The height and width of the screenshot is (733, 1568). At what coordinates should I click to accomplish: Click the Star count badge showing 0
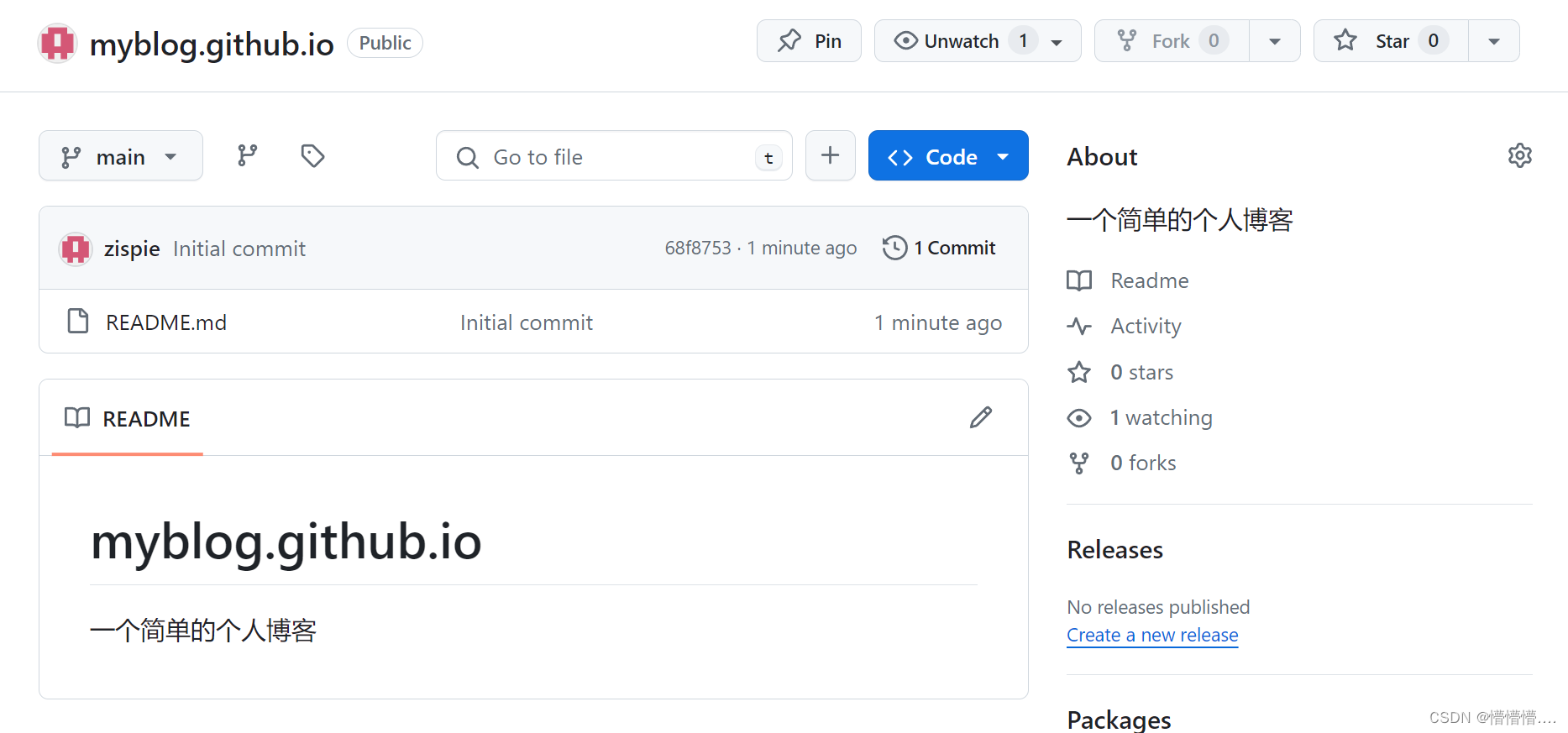[x=1433, y=40]
